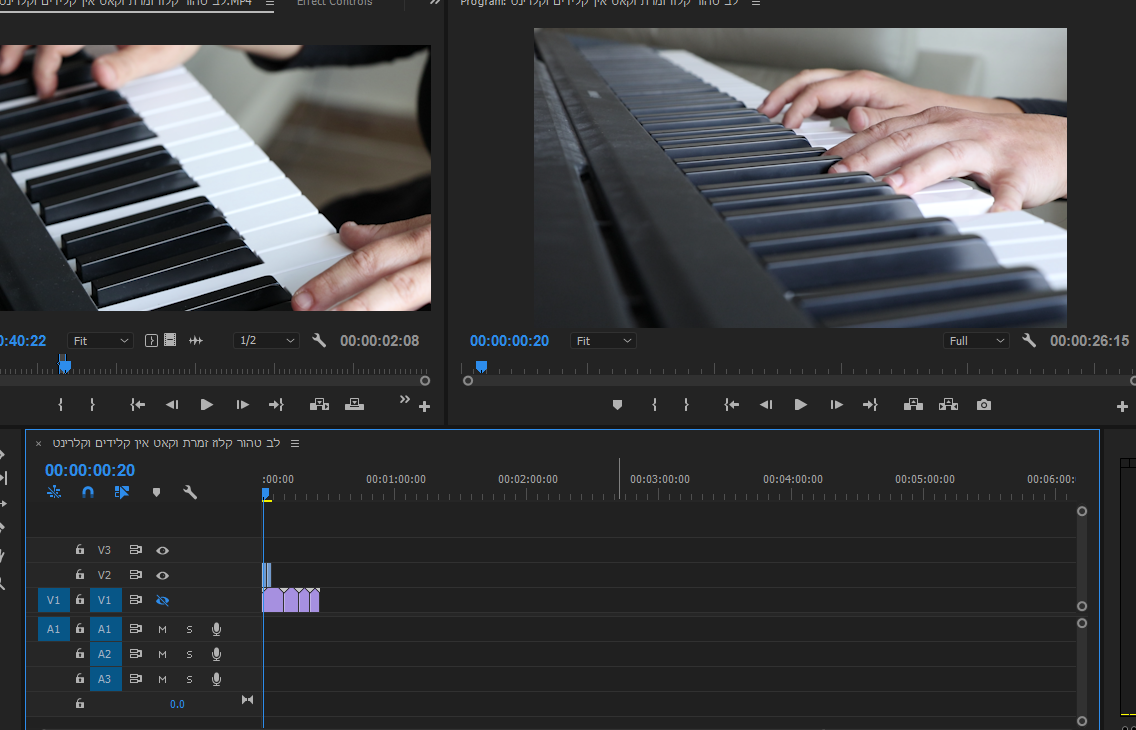This screenshot has height=730, width=1136.
Task: Expand hidden panel tabs chevron beside Effect Controls
Action: pos(435,3)
